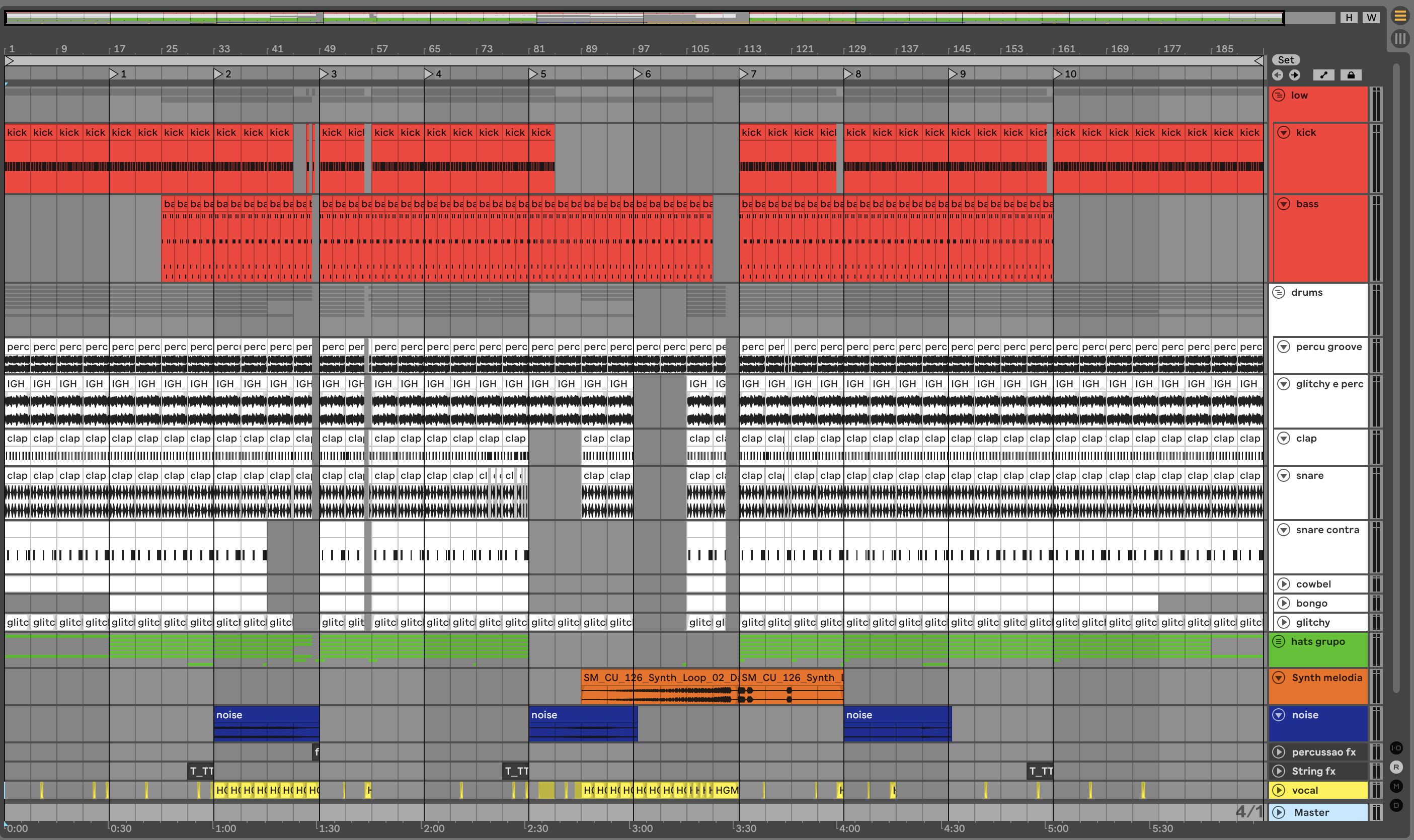Toggle the I-O section visibility button
The height and width of the screenshot is (840, 1414).
coord(1396,748)
